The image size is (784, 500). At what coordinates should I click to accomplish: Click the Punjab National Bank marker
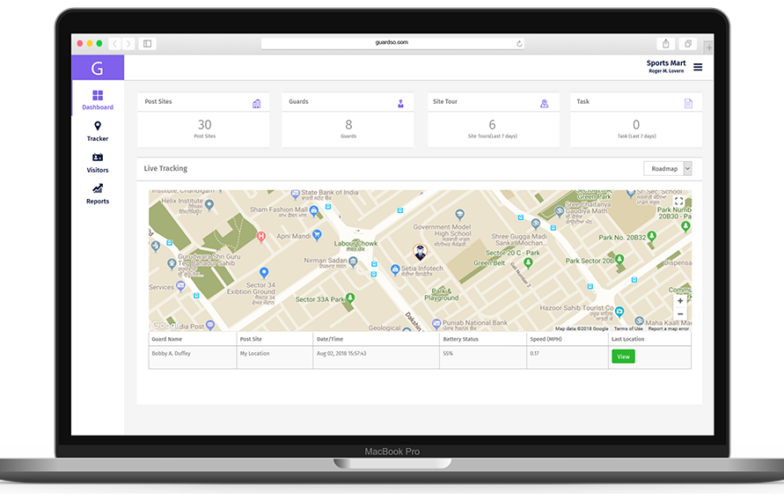[x=436, y=324]
